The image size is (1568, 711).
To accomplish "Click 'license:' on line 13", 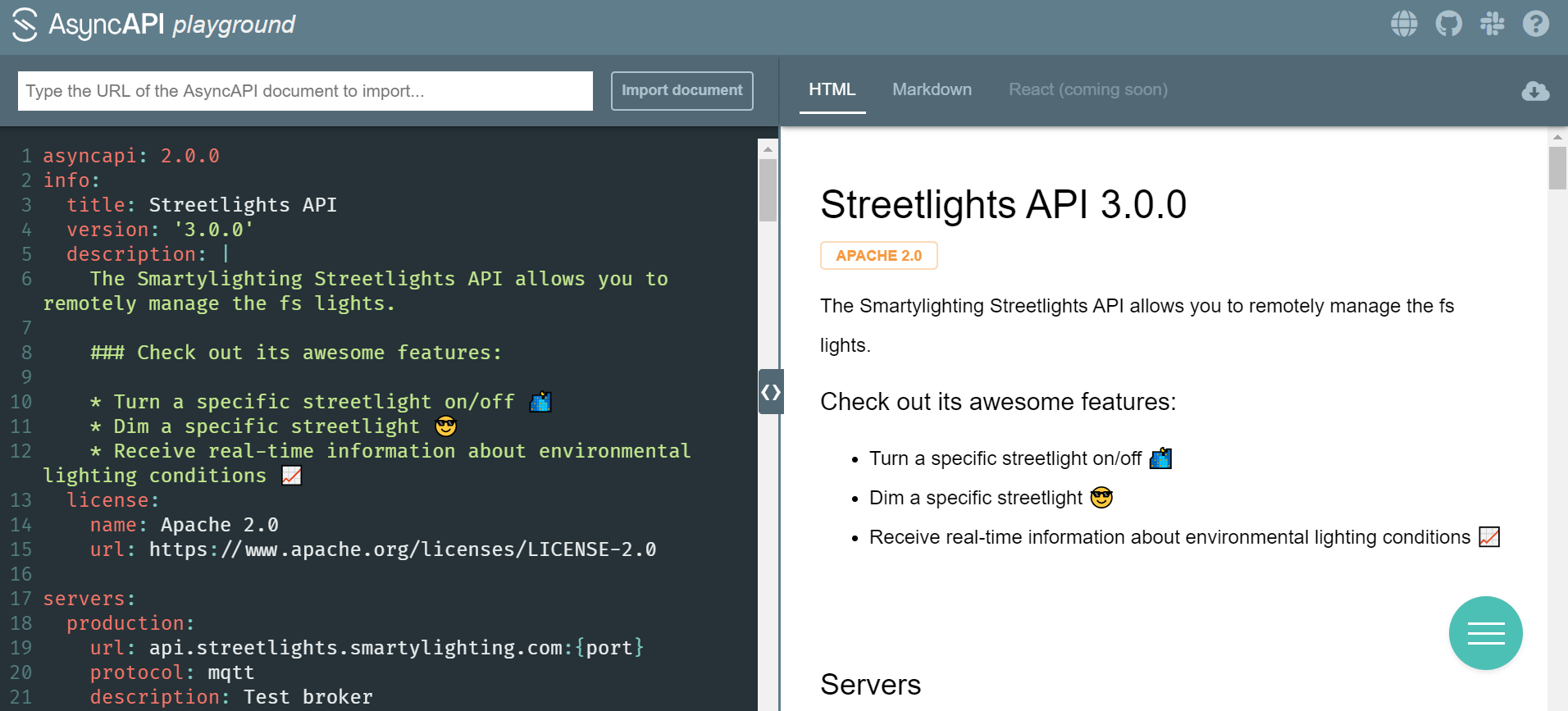I will (113, 500).
